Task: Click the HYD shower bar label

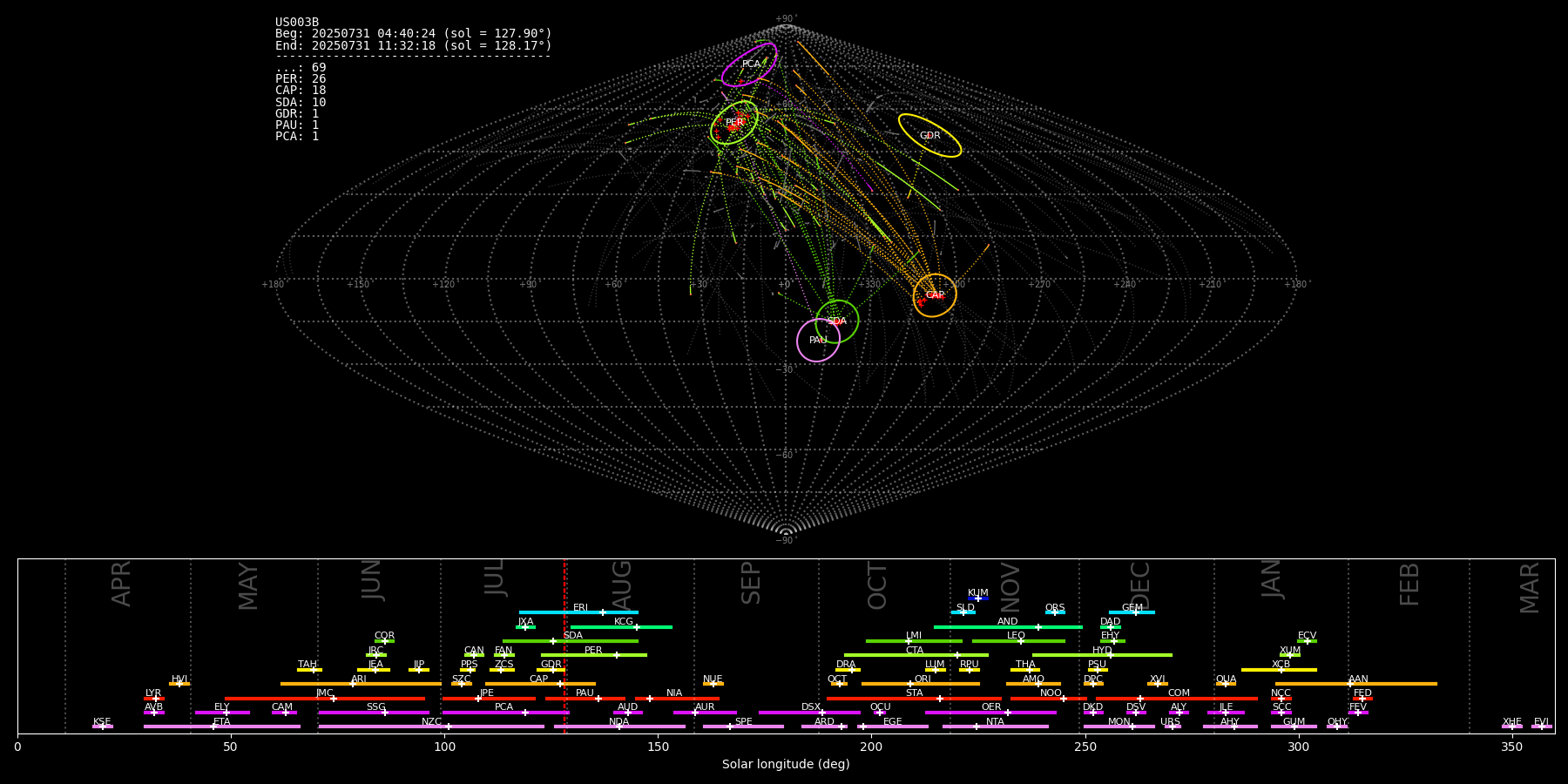Action: (1102, 651)
